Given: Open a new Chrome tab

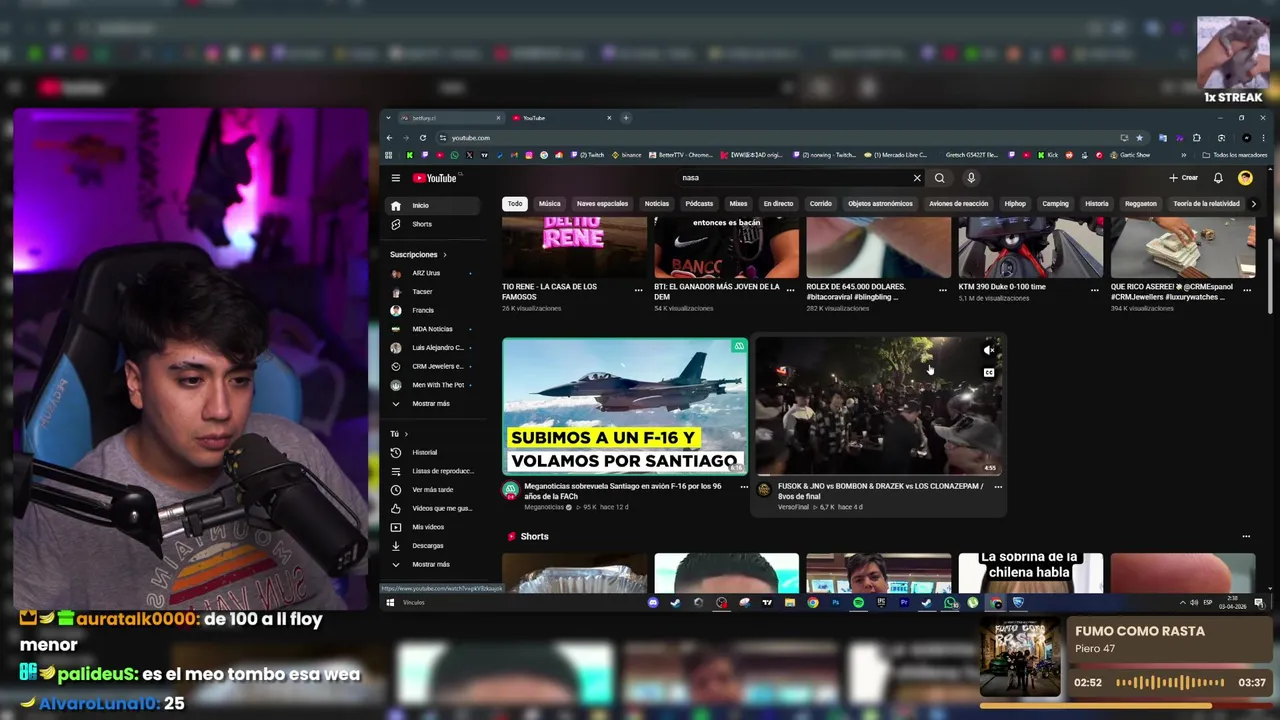Looking at the screenshot, I should (626, 118).
